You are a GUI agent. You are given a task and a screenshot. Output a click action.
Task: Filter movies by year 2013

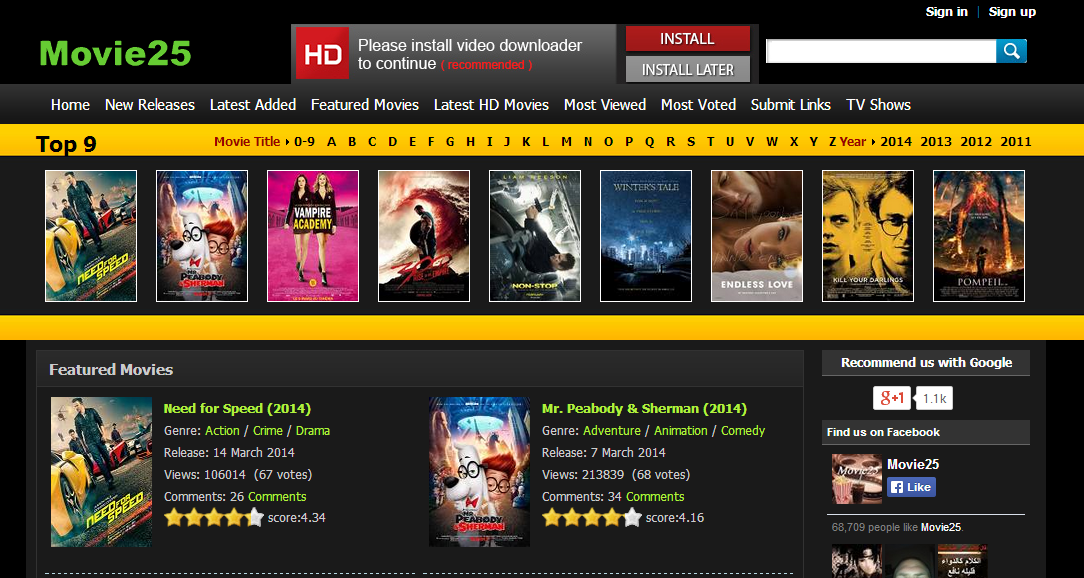coord(936,142)
